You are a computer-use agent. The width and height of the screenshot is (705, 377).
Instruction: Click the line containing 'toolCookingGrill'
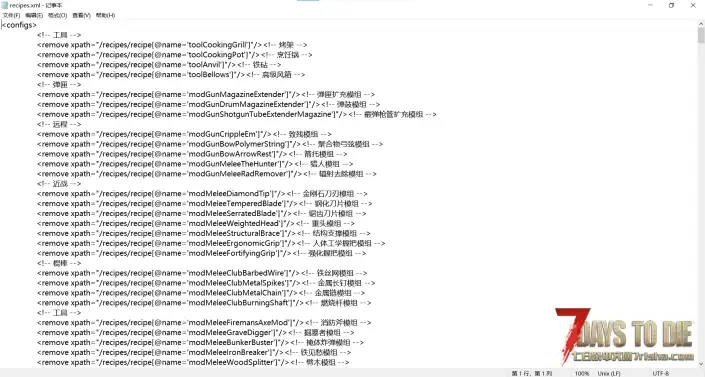172,45
